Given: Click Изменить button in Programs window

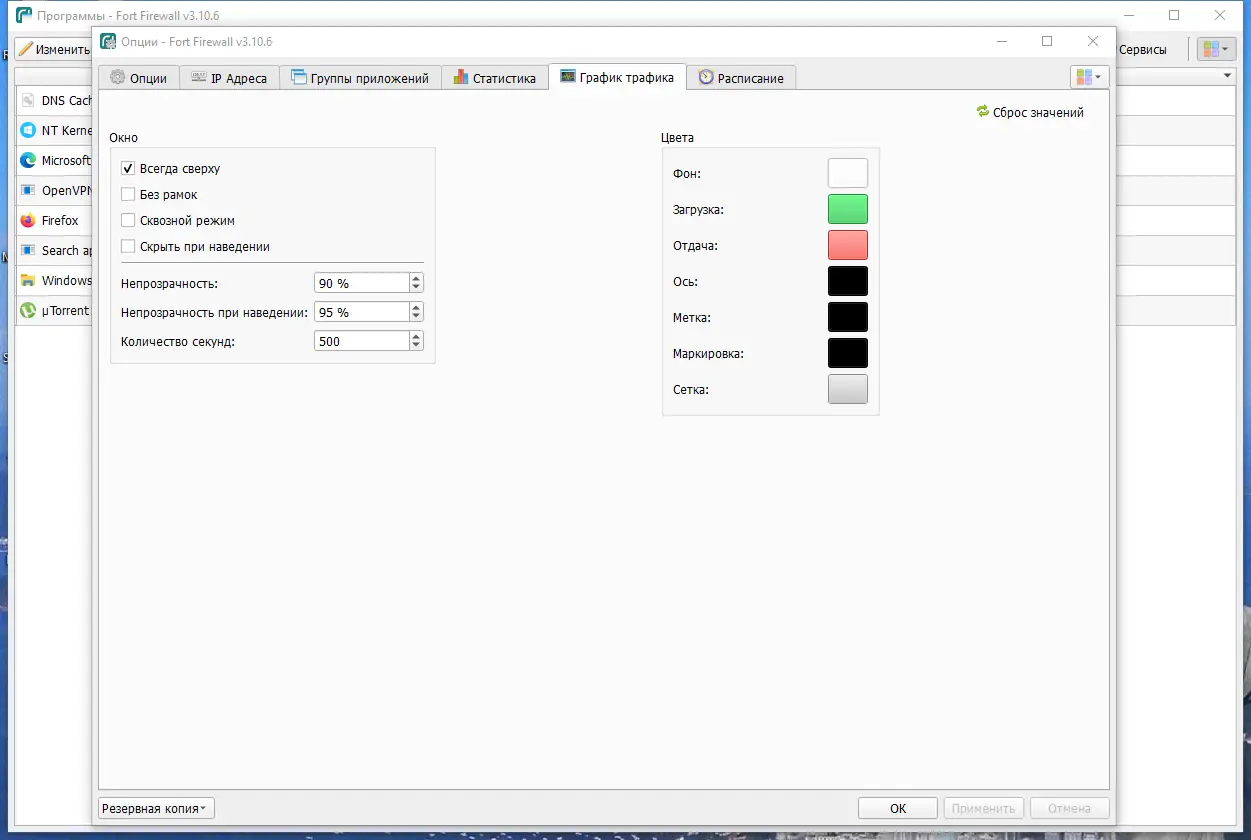Looking at the screenshot, I should pyautogui.click(x=53, y=49).
